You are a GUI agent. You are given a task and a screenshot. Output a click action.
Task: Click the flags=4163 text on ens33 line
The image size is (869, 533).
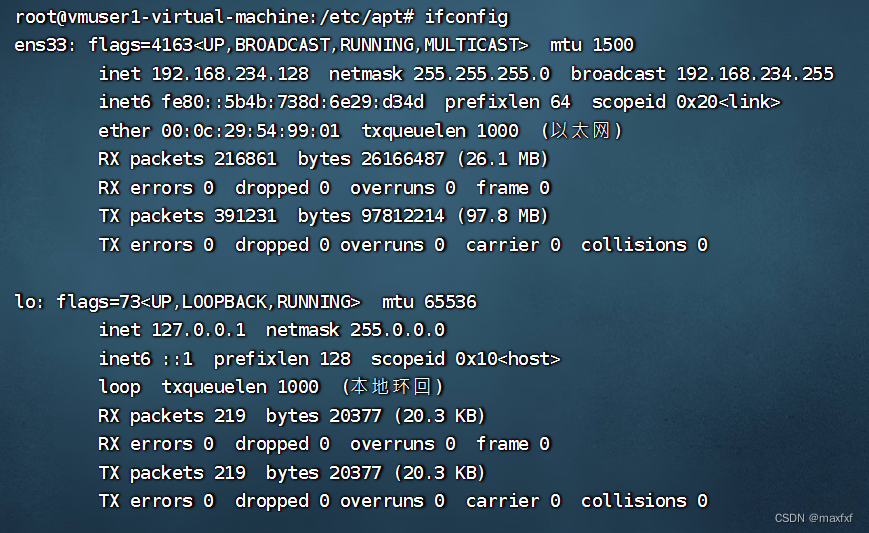click(141, 45)
